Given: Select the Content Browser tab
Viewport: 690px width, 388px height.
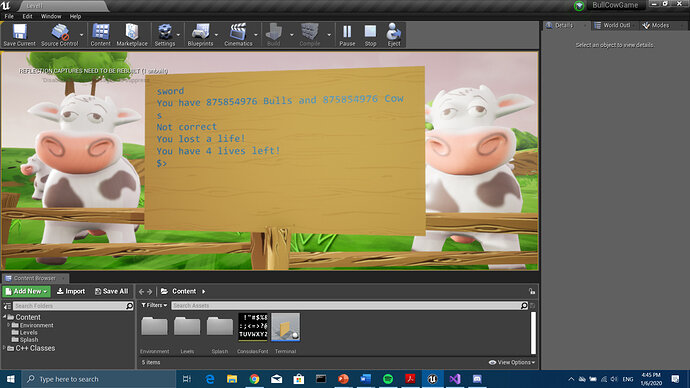Looking at the screenshot, I should point(34,278).
